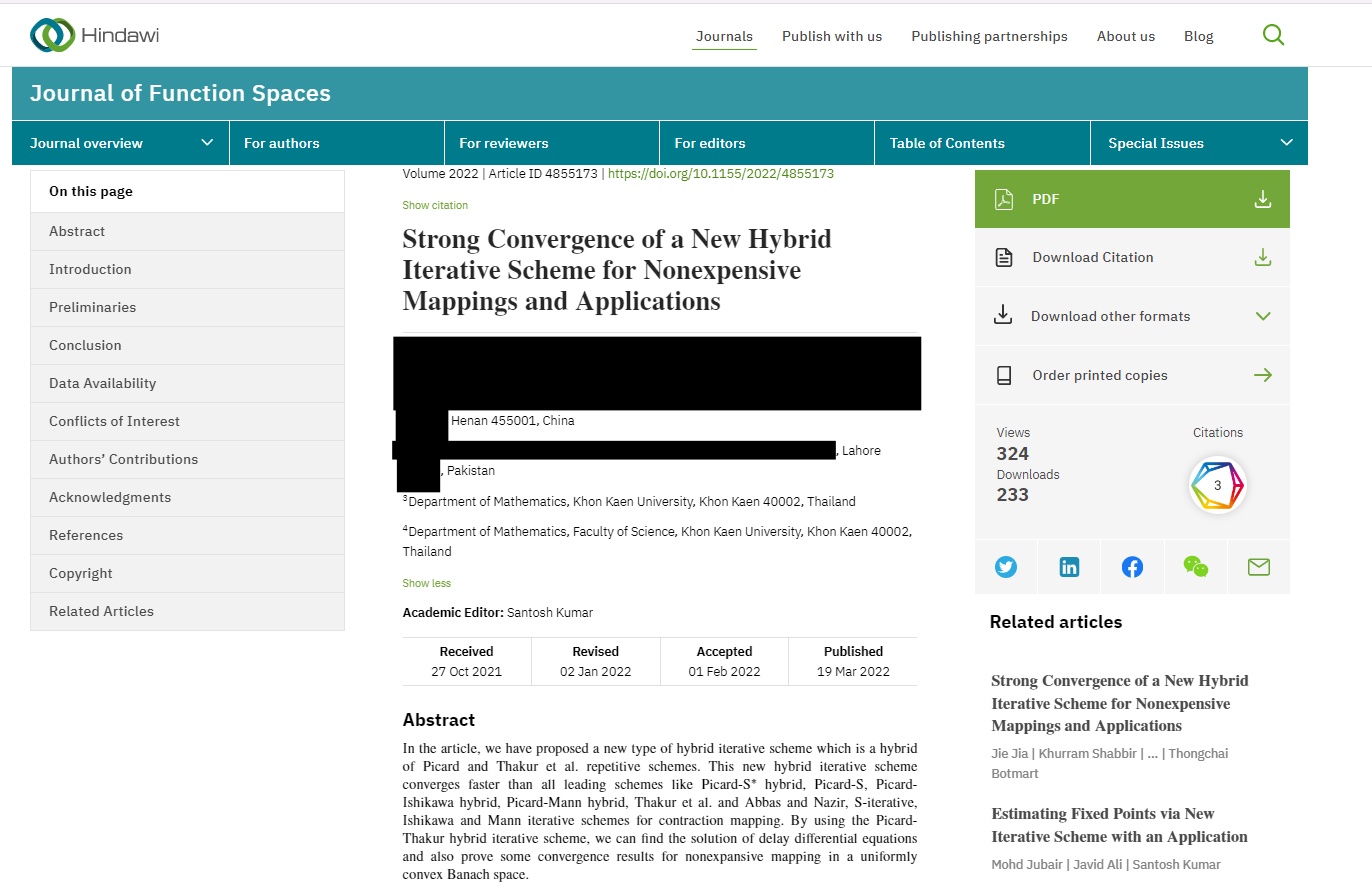Open Publish with us menu
The image size is (1372, 884).
pos(831,36)
